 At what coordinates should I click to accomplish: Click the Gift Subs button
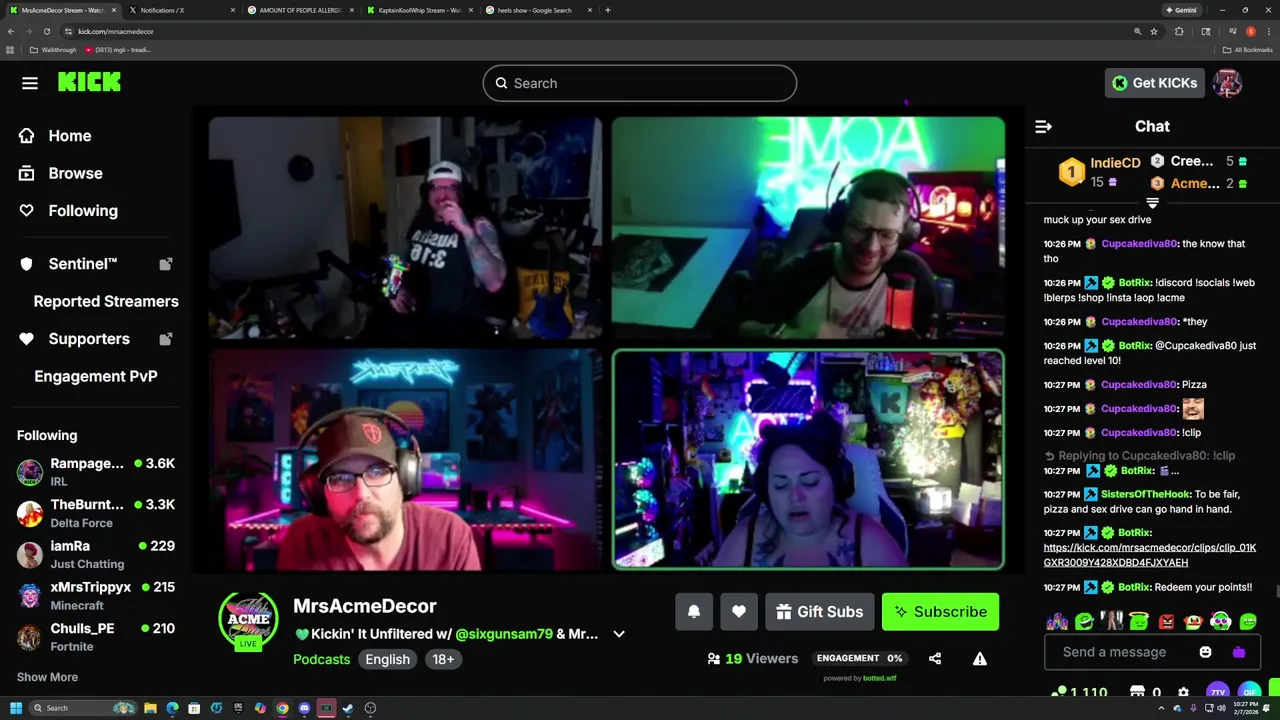(820, 612)
